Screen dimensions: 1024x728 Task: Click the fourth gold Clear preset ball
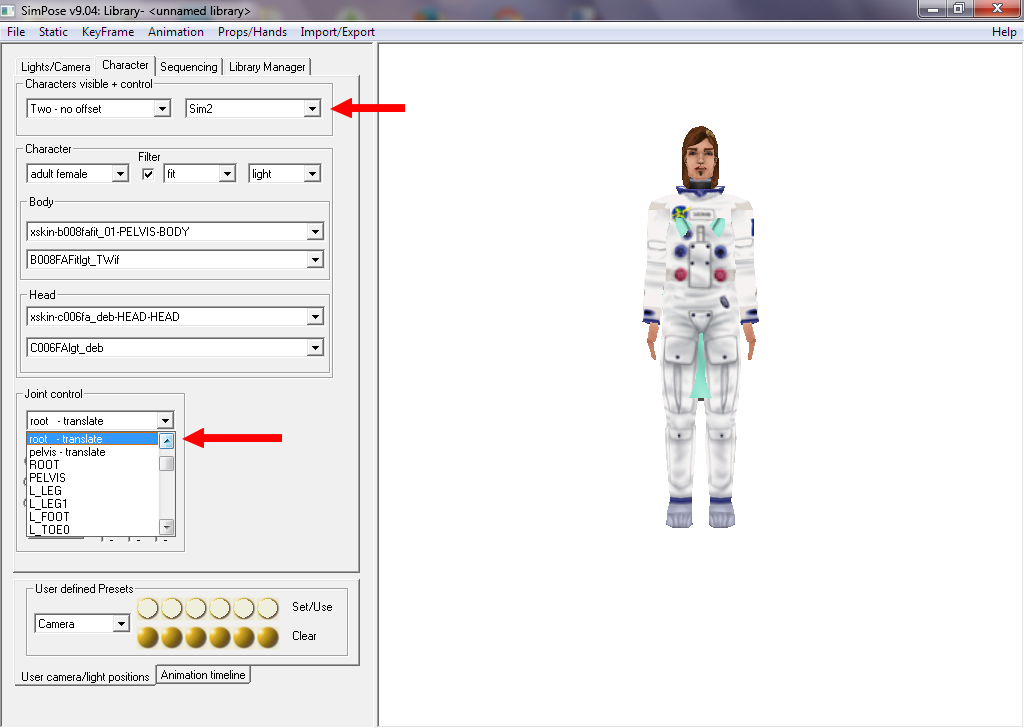click(x=220, y=637)
